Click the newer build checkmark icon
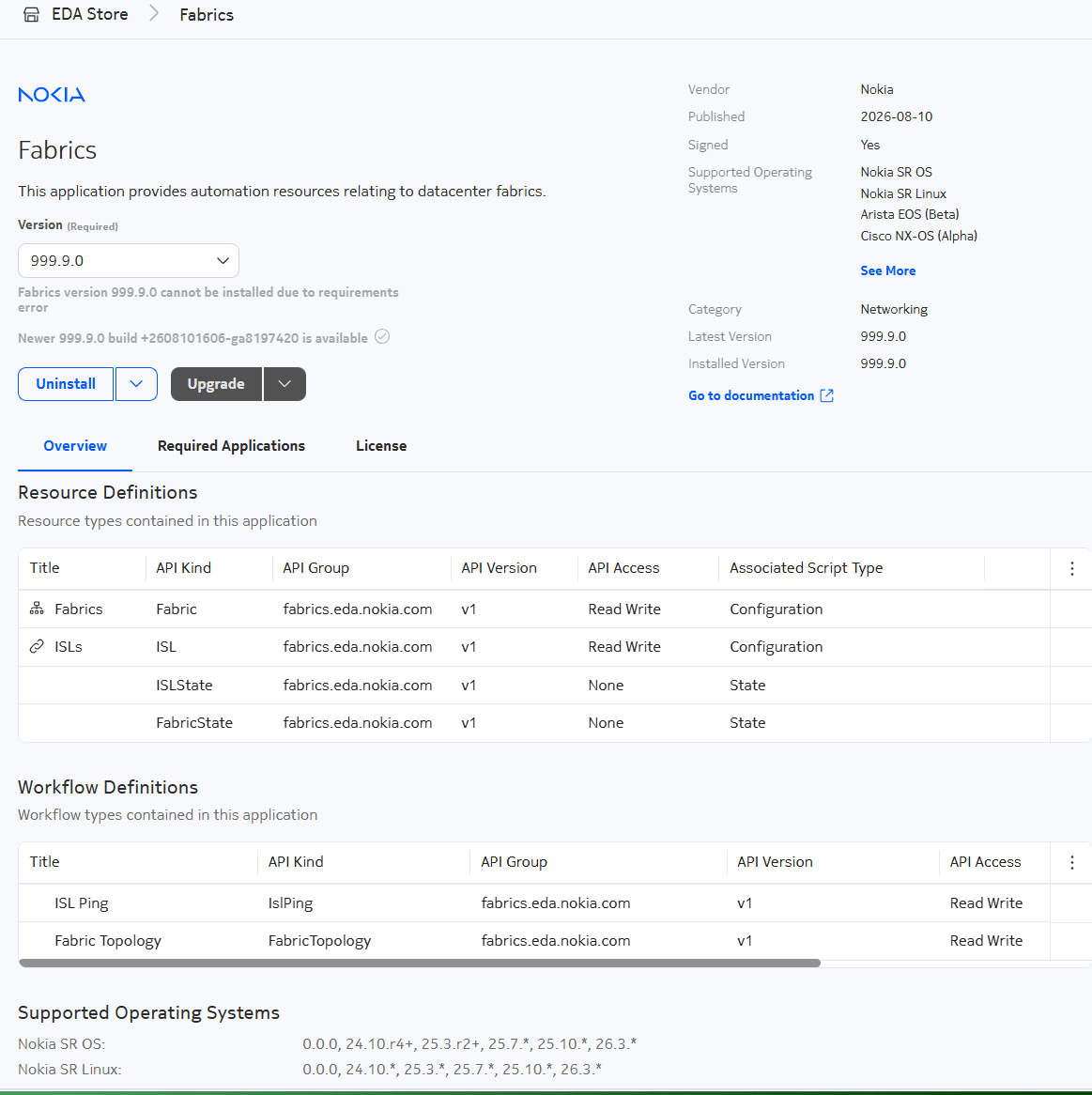The width and height of the screenshot is (1092, 1095). point(382,336)
